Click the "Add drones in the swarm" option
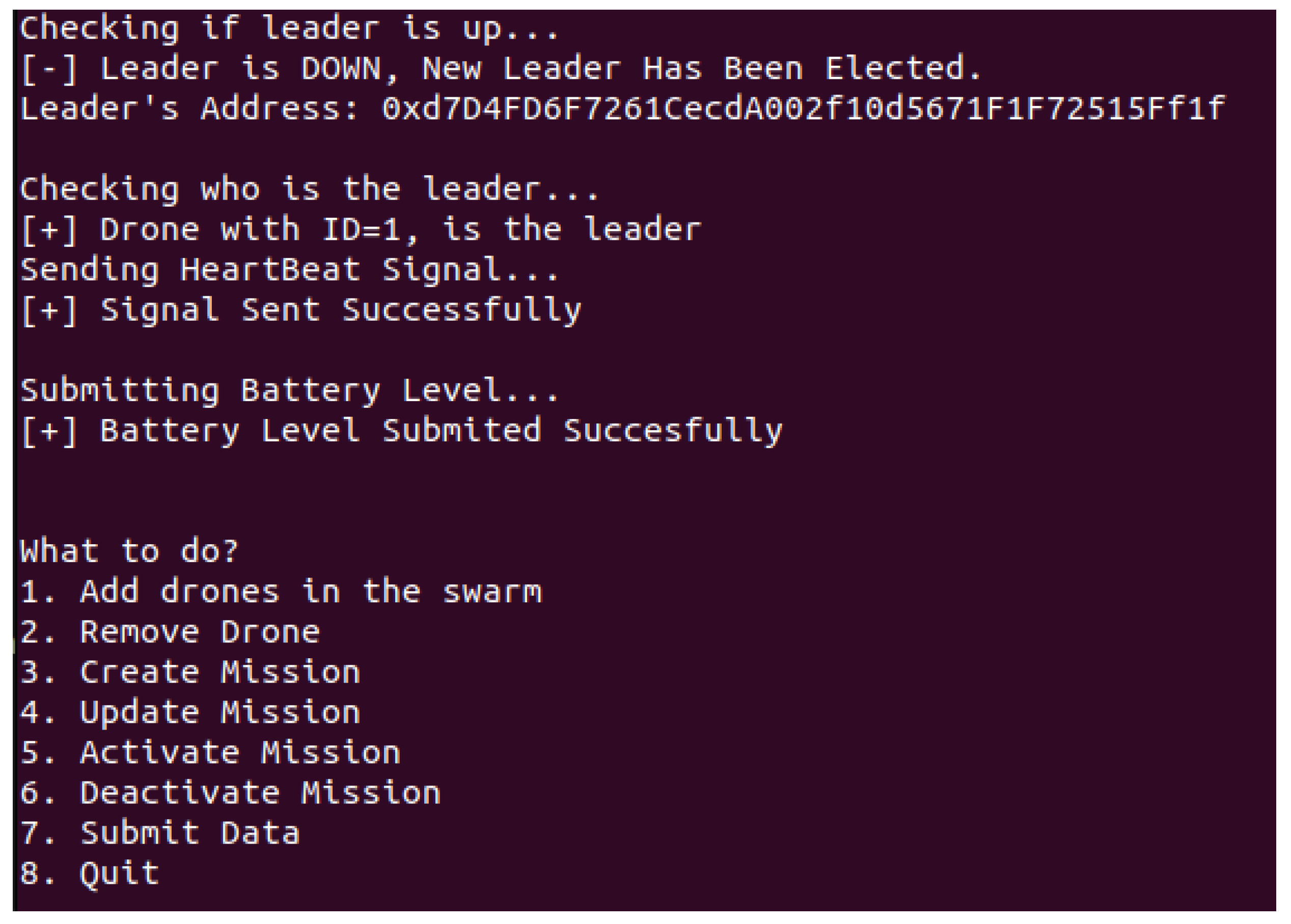 [310, 592]
